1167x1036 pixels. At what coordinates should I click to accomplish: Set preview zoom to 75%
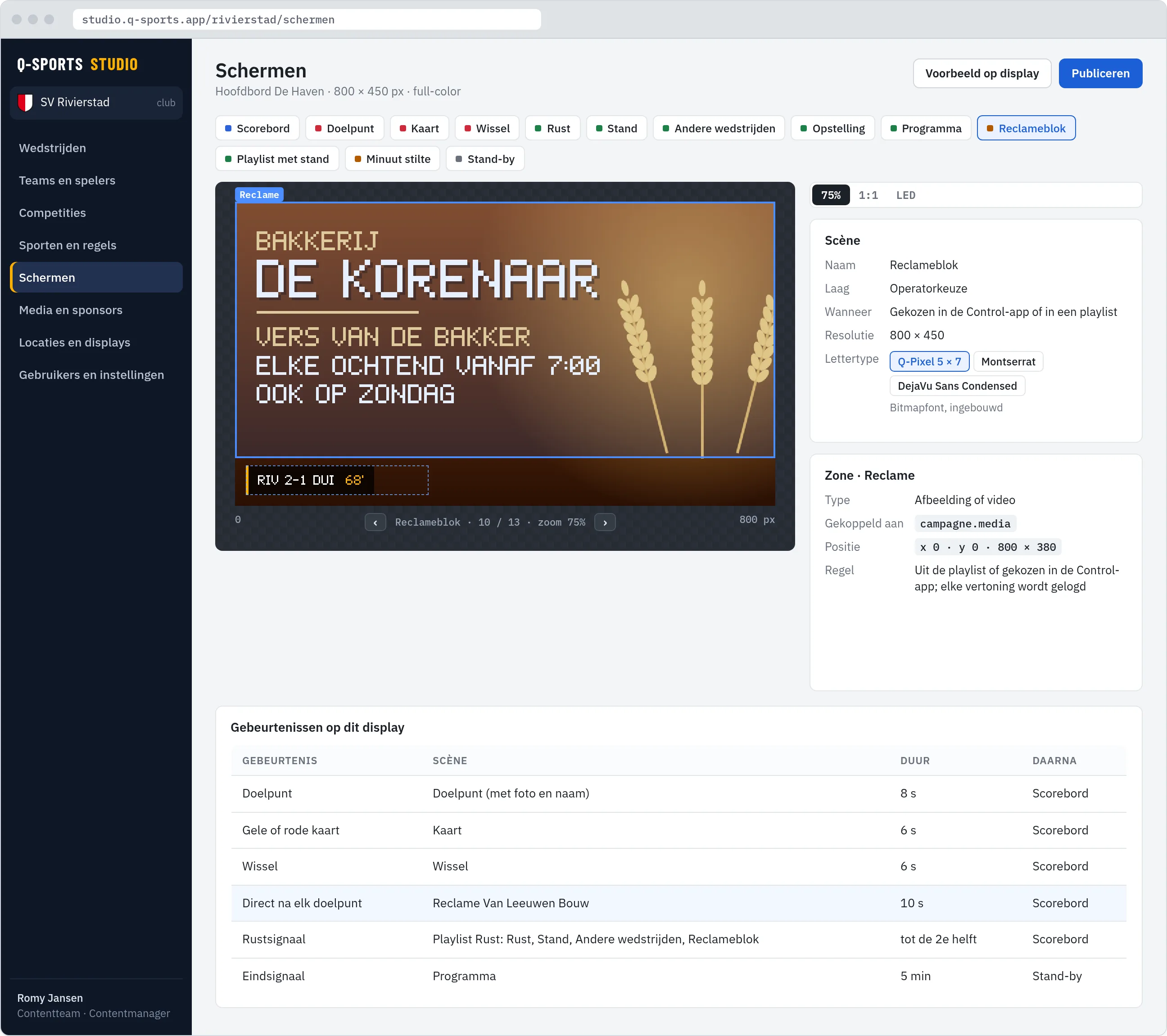[831, 195]
